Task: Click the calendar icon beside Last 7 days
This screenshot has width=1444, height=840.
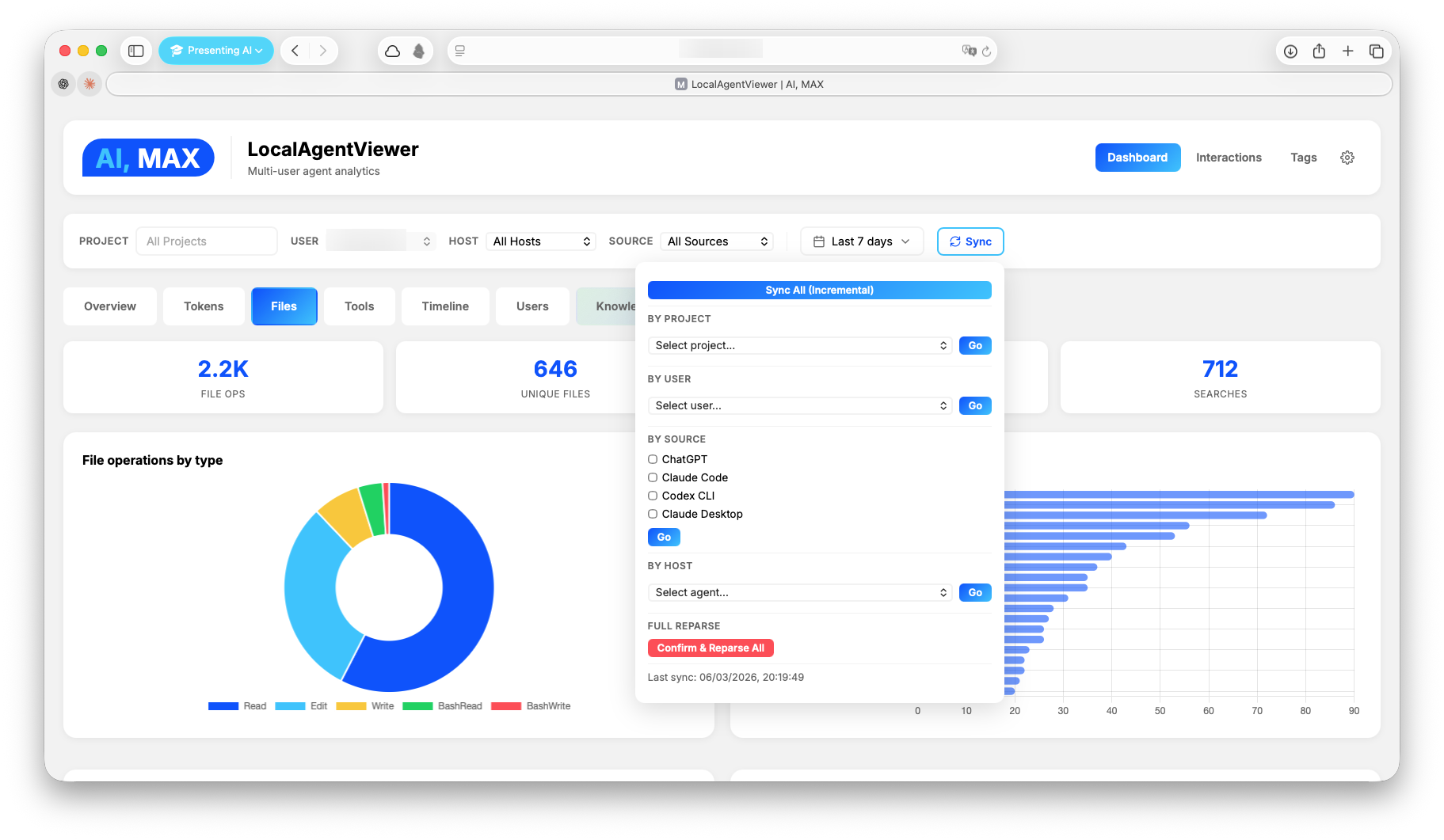Action: click(820, 241)
